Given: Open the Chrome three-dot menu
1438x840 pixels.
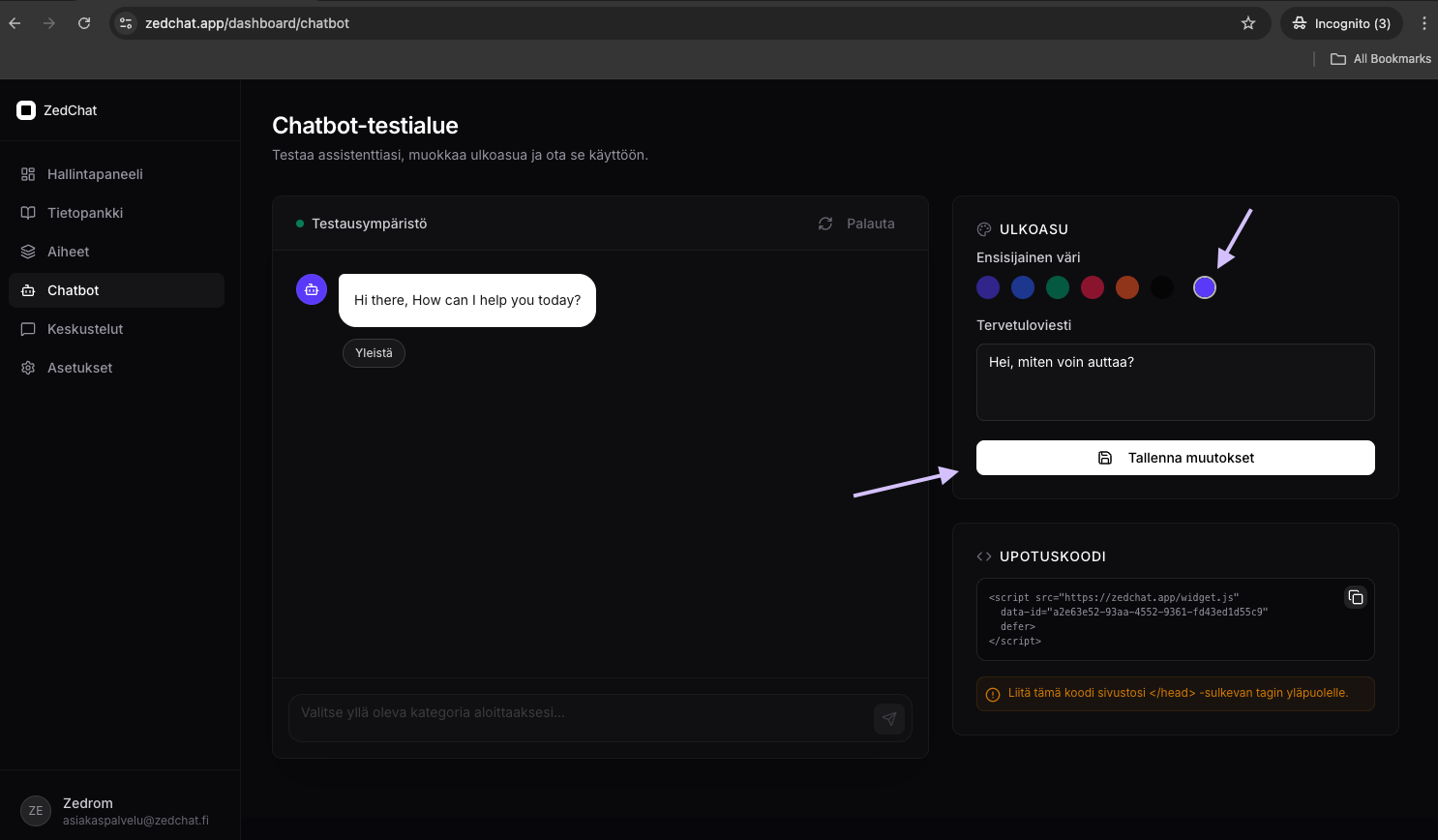Looking at the screenshot, I should 1423,23.
